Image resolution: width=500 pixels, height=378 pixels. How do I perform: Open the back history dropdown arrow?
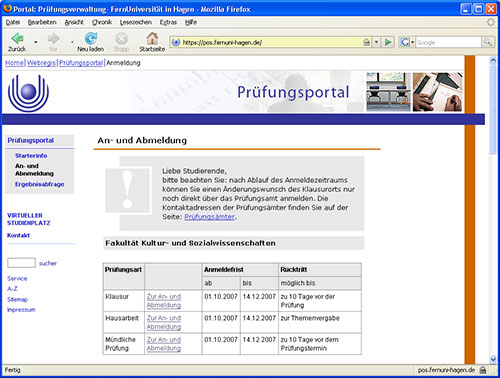tap(36, 42)
